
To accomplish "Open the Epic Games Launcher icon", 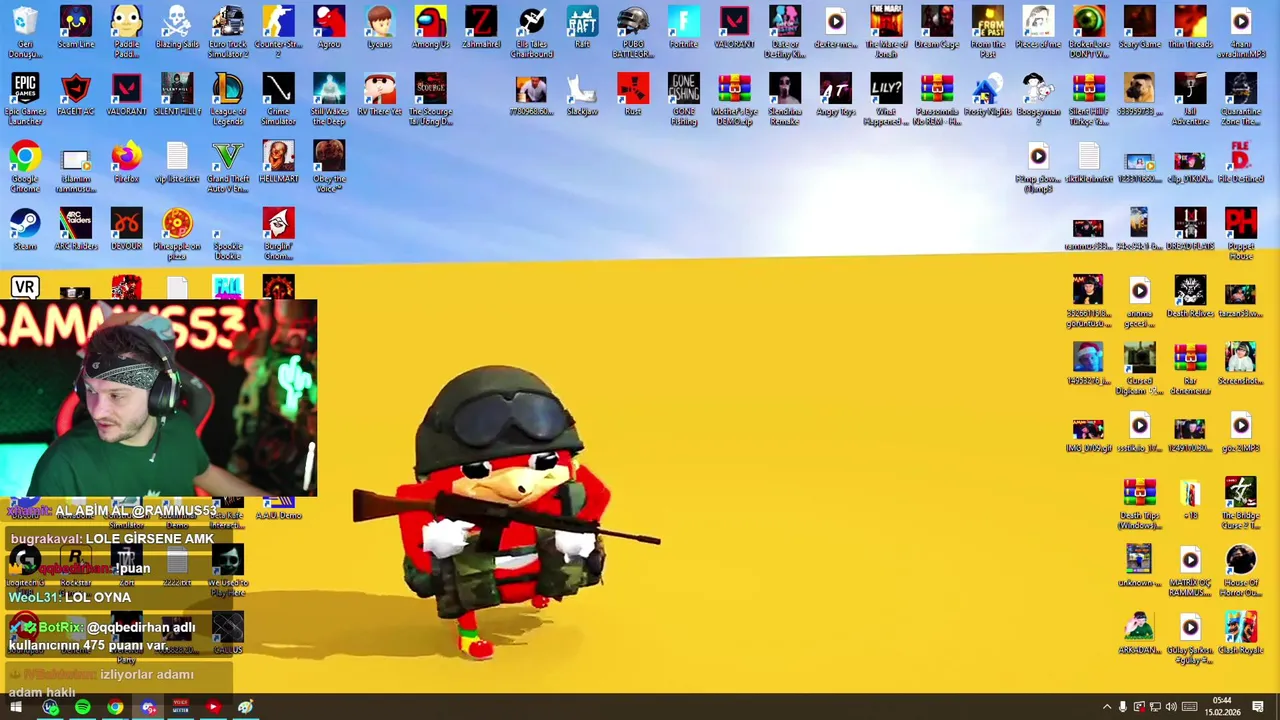I will point(25,98).
